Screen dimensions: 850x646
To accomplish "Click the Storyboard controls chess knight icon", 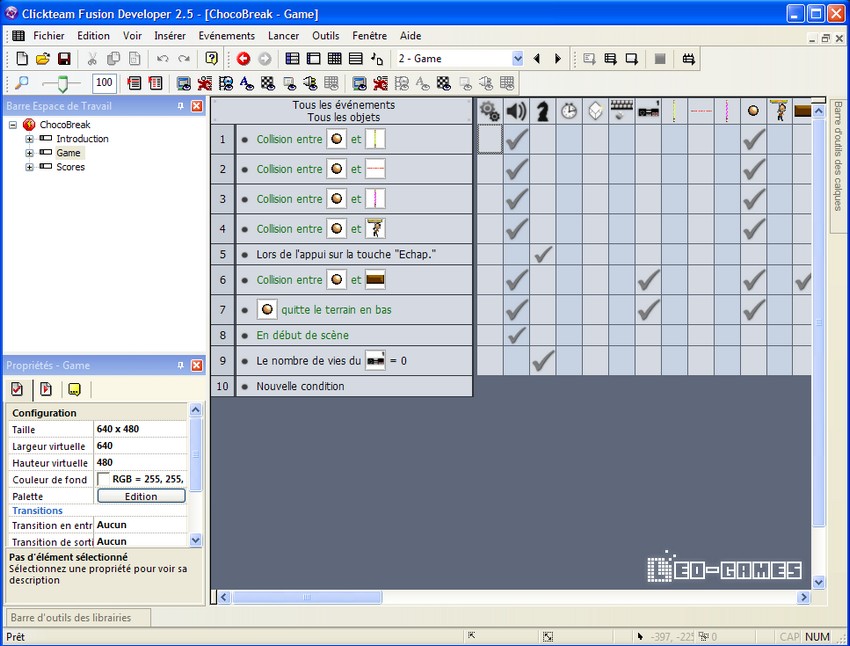I will [x=542, y=111].
